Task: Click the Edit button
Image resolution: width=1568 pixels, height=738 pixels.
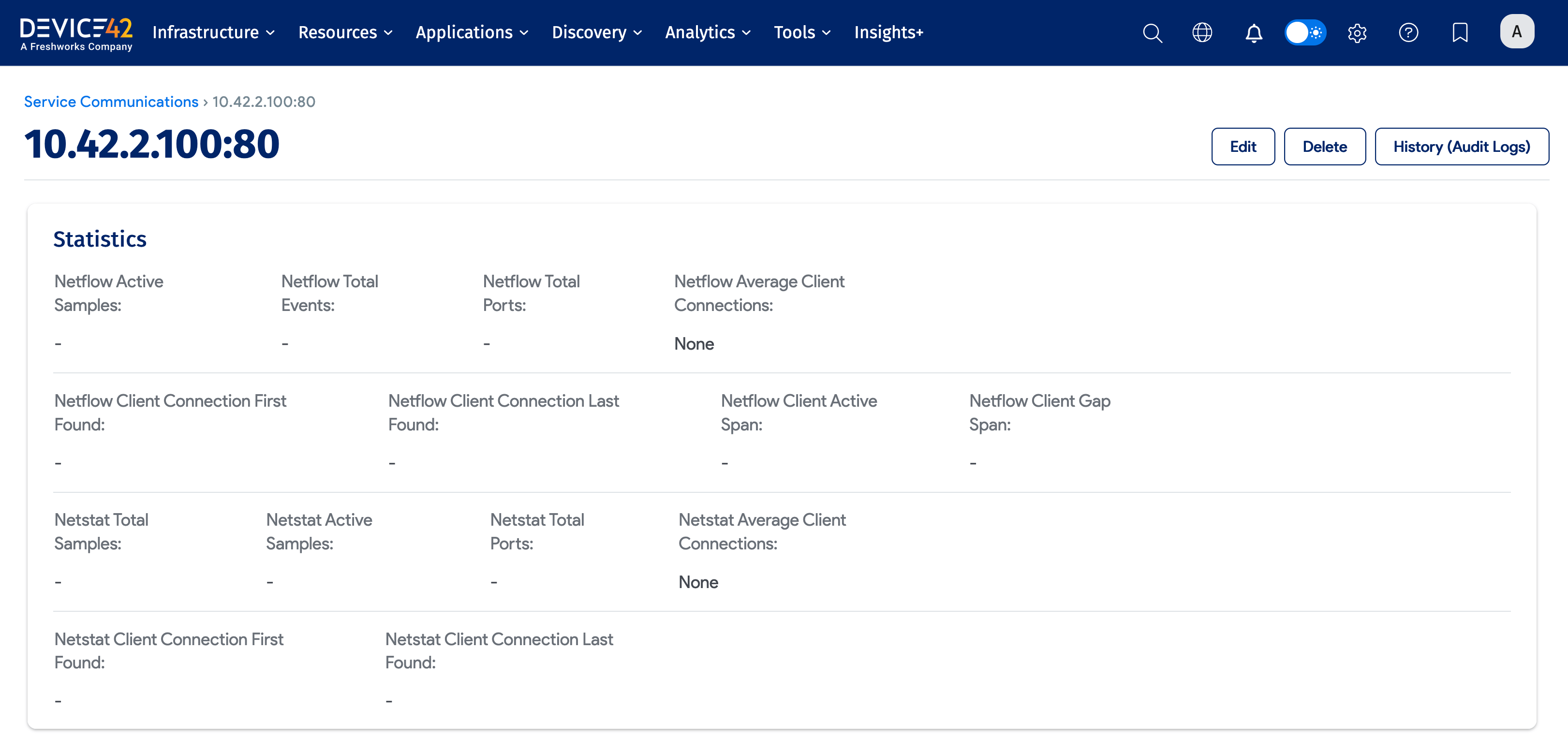Action: 1243,147
